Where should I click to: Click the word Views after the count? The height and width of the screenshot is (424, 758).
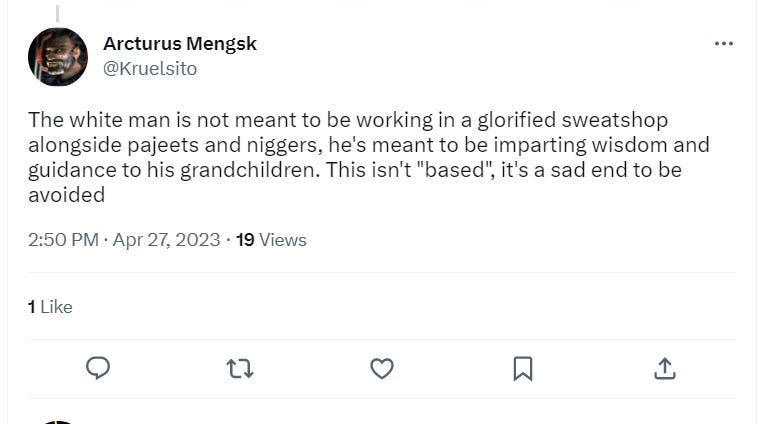click(x=283, y=240)
